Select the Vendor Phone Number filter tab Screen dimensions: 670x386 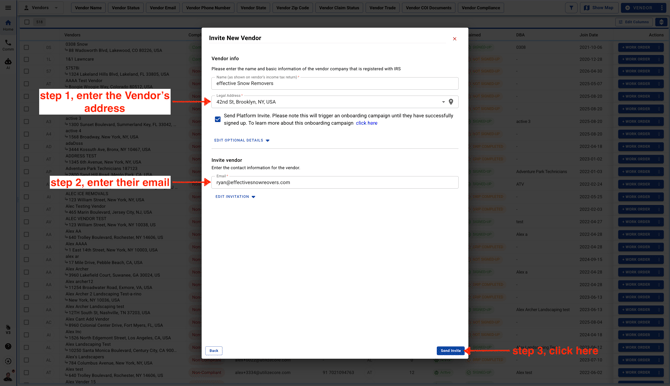click(x=208, y=8)
